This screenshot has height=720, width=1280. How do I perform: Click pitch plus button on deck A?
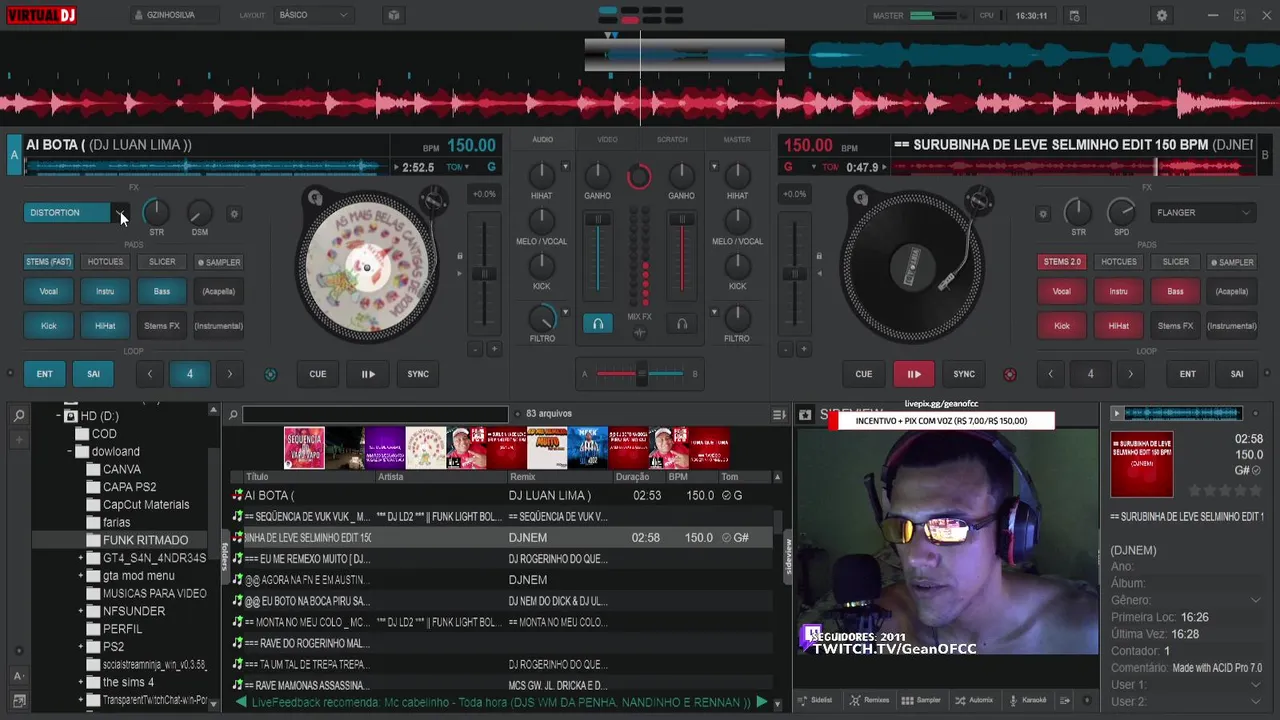tap(493, 349)
